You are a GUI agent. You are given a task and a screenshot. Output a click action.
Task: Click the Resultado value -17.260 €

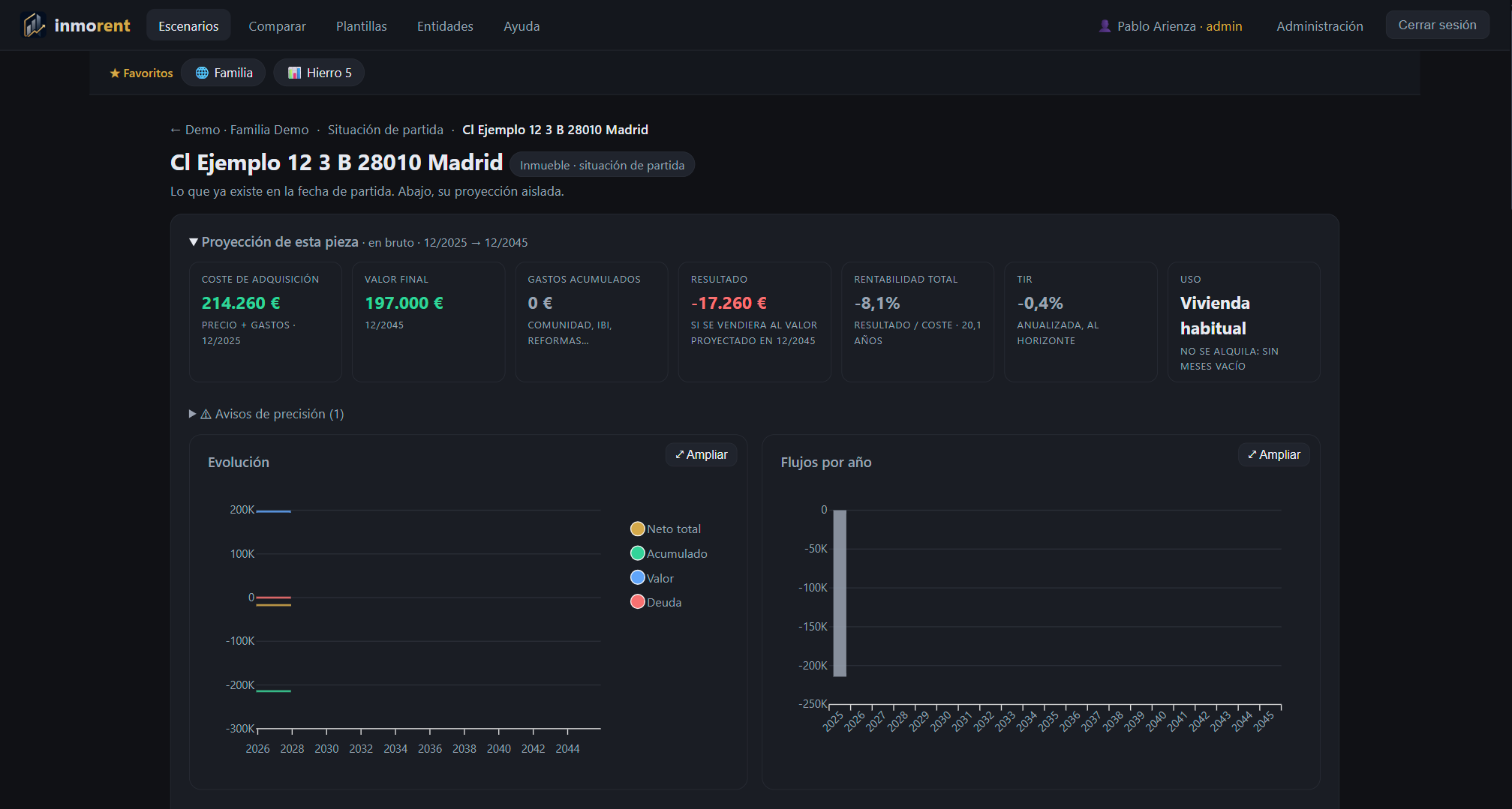(729, 303)
